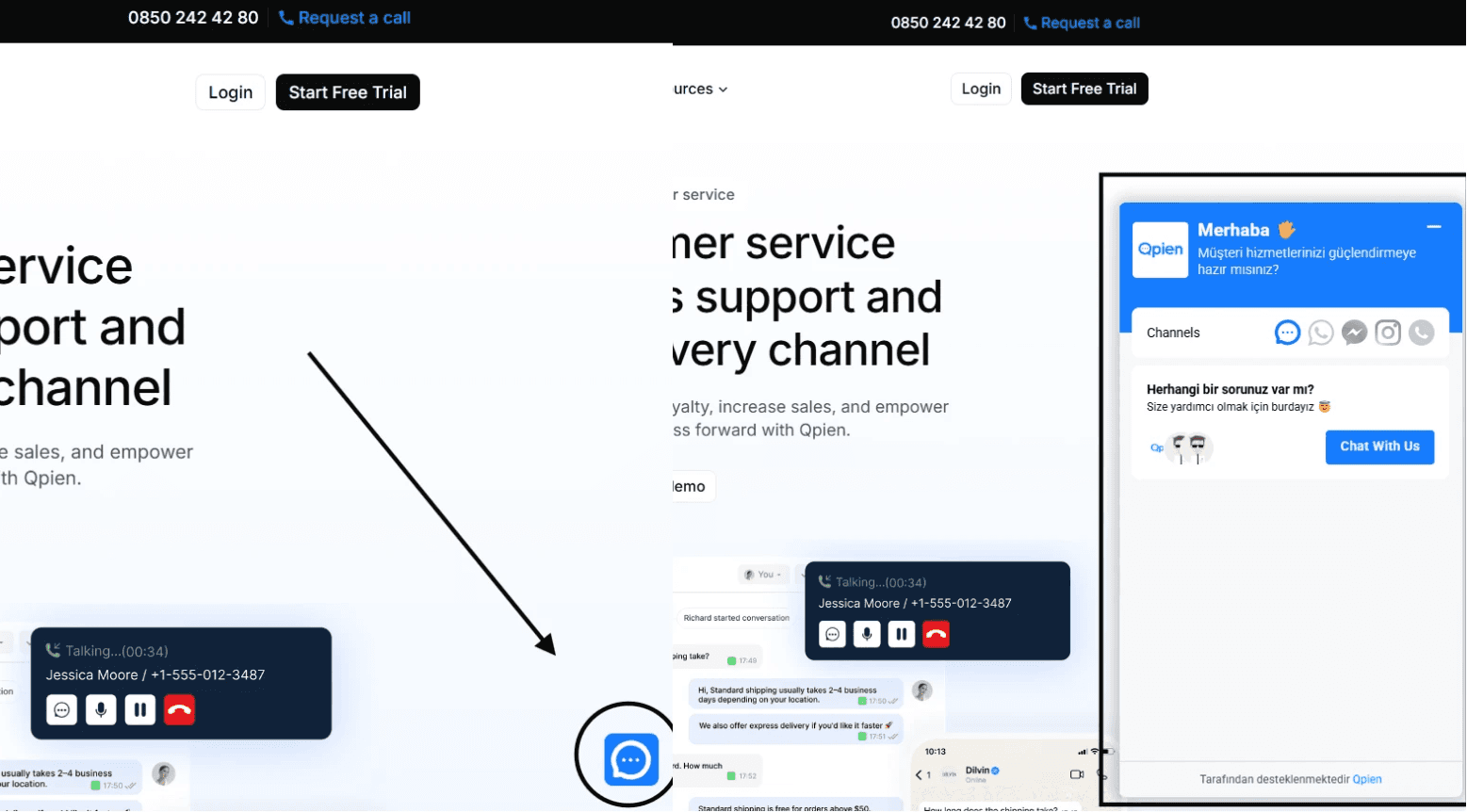Screen dimensions: 1467x812
Task: Click phone icon beside left Request a call
Action: [286, 18]
